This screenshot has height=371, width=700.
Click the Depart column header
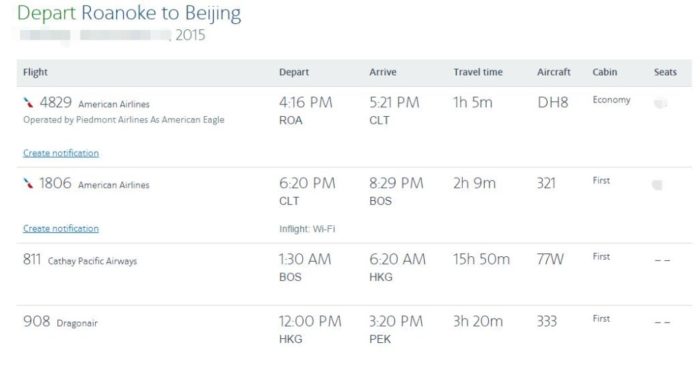(294, 72)
